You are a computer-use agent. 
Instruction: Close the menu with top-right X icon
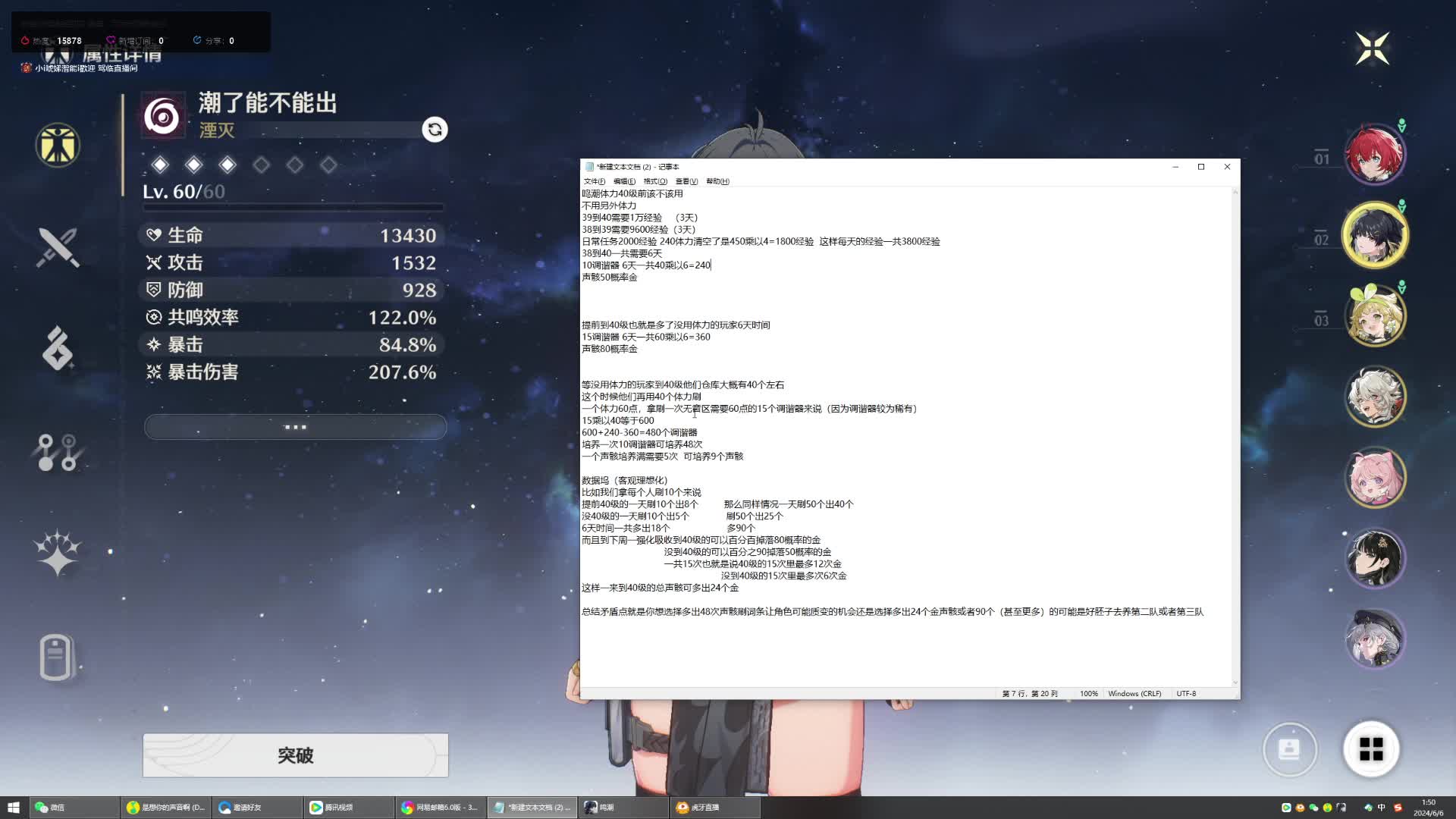click(1372, 49)
